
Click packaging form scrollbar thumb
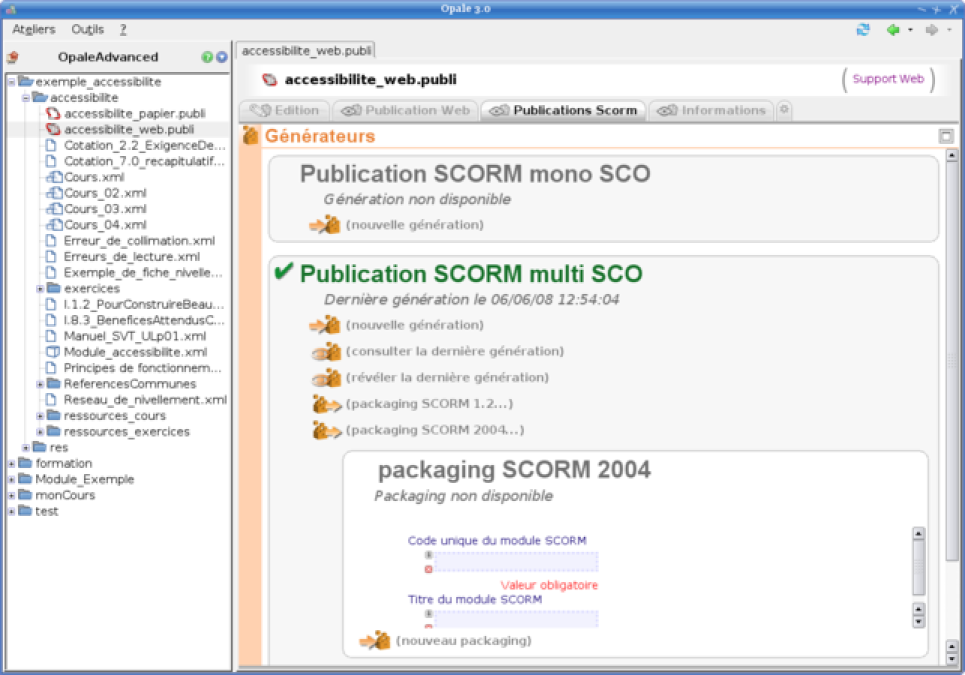pos(918,567)
